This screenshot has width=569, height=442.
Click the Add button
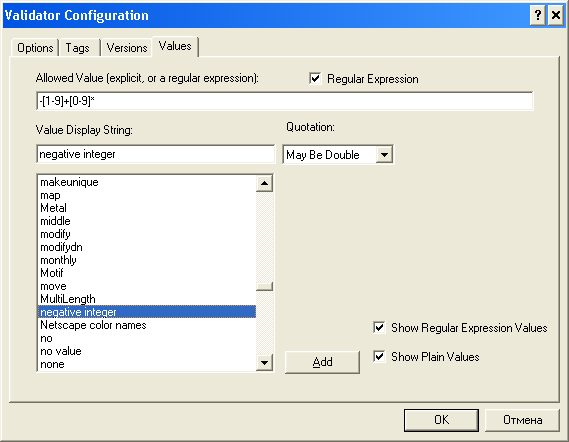322,362
